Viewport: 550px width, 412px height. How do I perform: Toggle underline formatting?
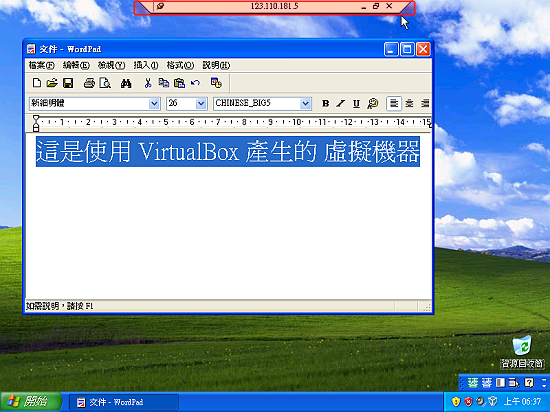pyautogui.click(x=356, y=103)
